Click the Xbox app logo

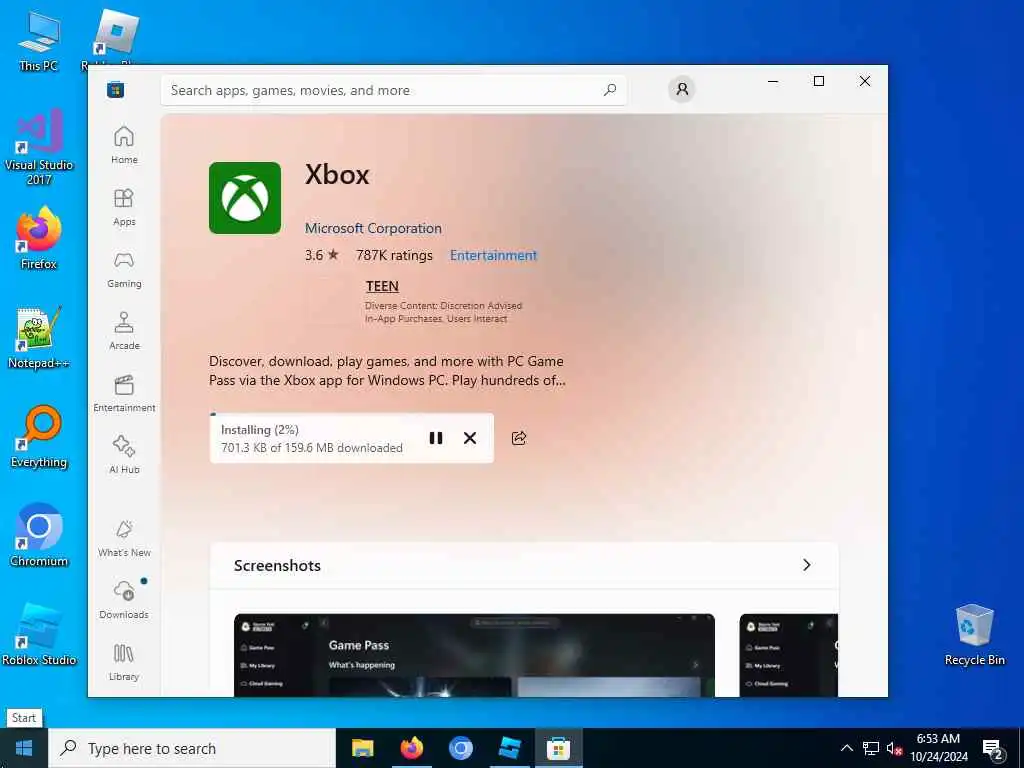point(245,198)
